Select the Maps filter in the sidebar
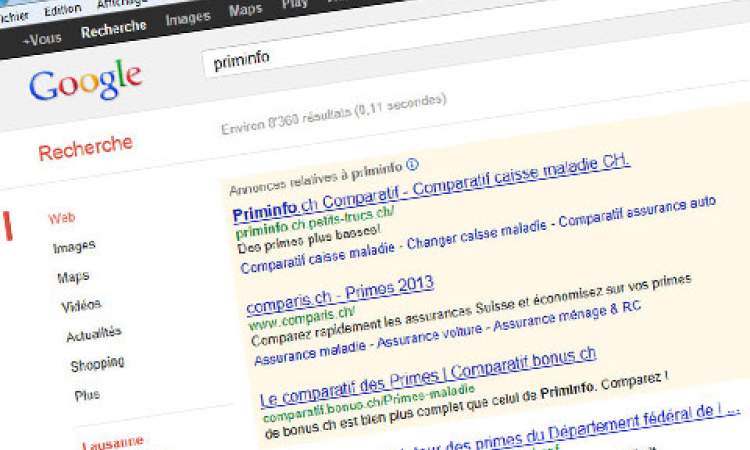The width and height of the screenshot is (750, 450). 73,277
